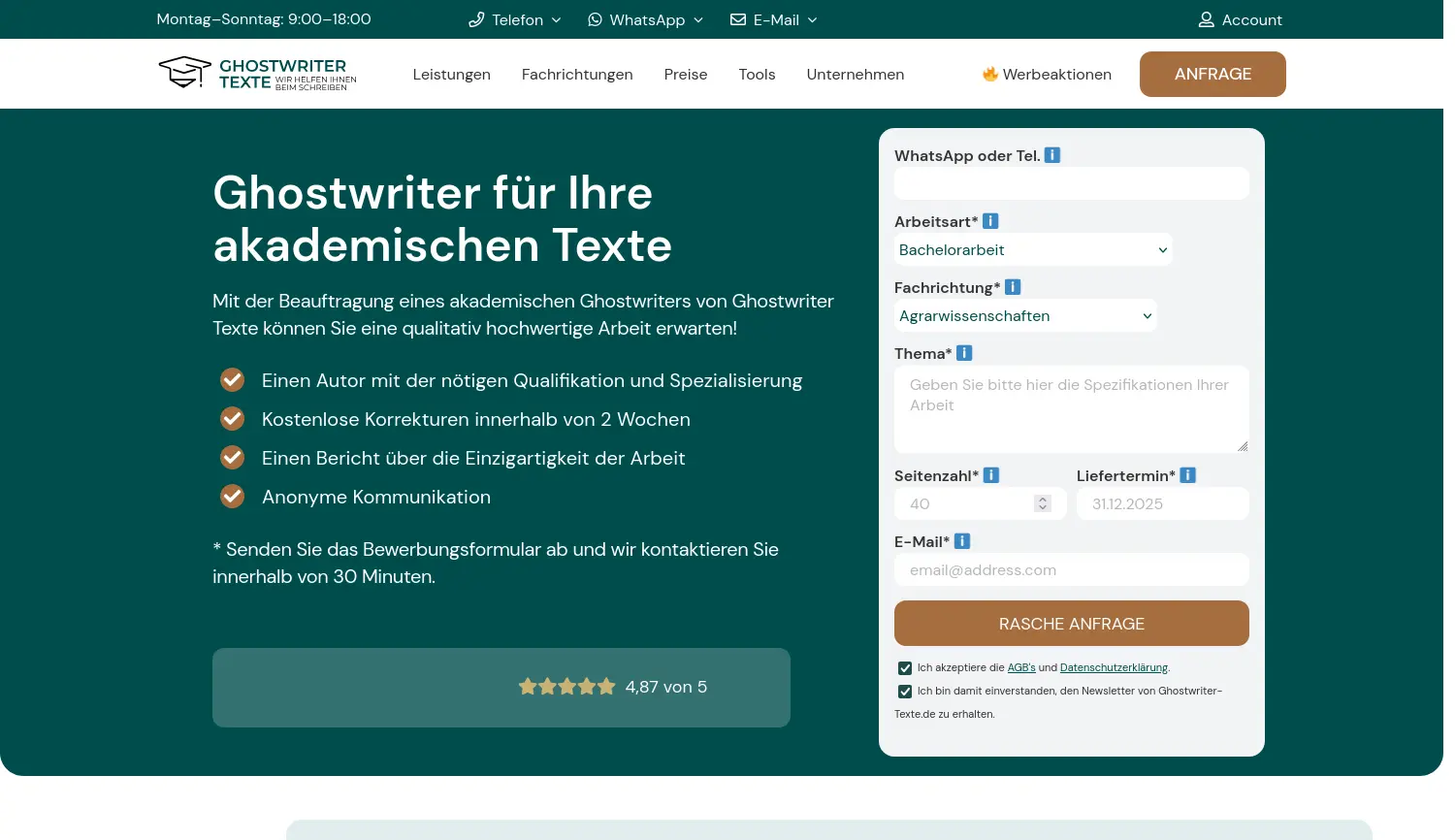Image resolution: width=1455 pixels, height=840 pixels.
Task: Increase the Seitenzahl using the stepper arrow
Action: coord(1043,499)
